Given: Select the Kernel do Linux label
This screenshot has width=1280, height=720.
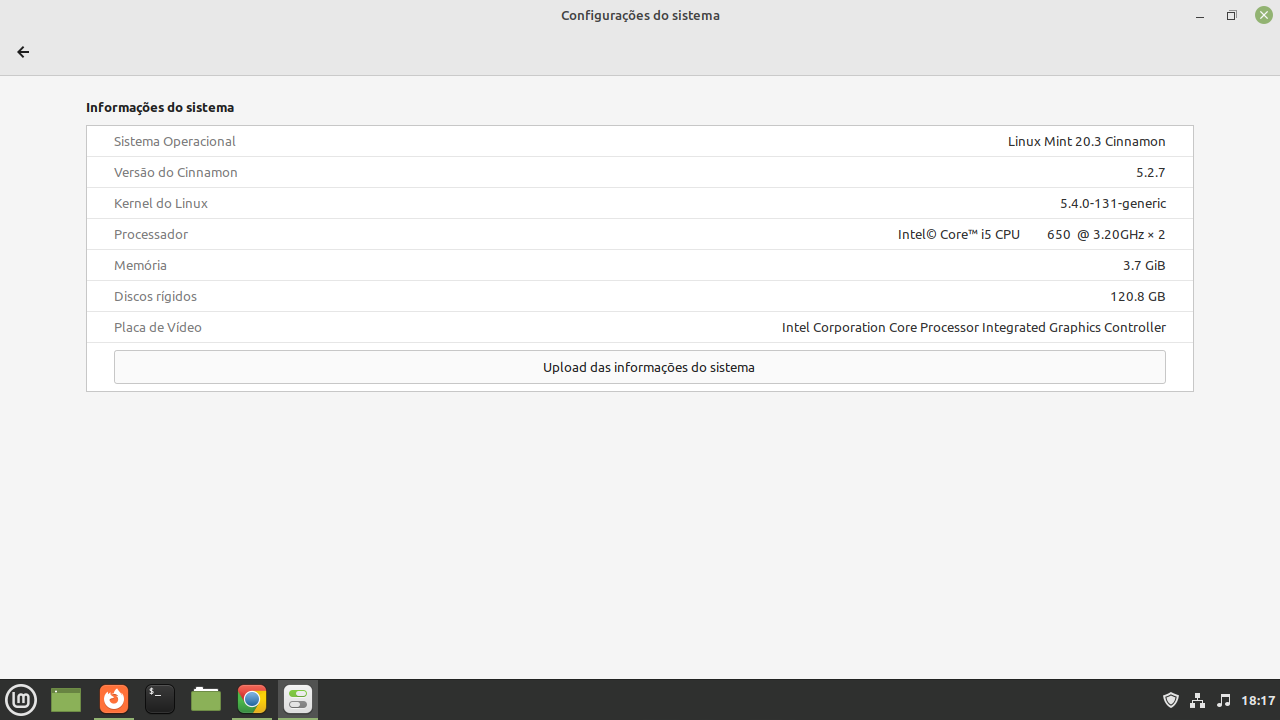Looking at the screenshot, I should [x=161, y=203].
